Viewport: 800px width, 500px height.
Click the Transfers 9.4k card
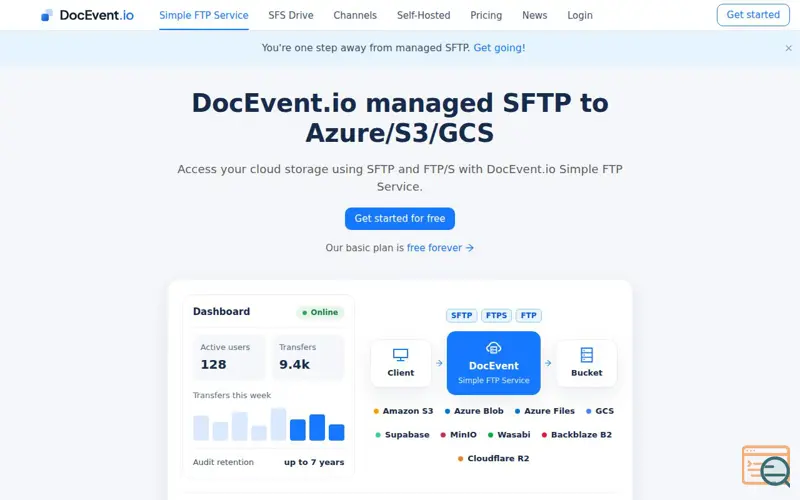point(308,357)
